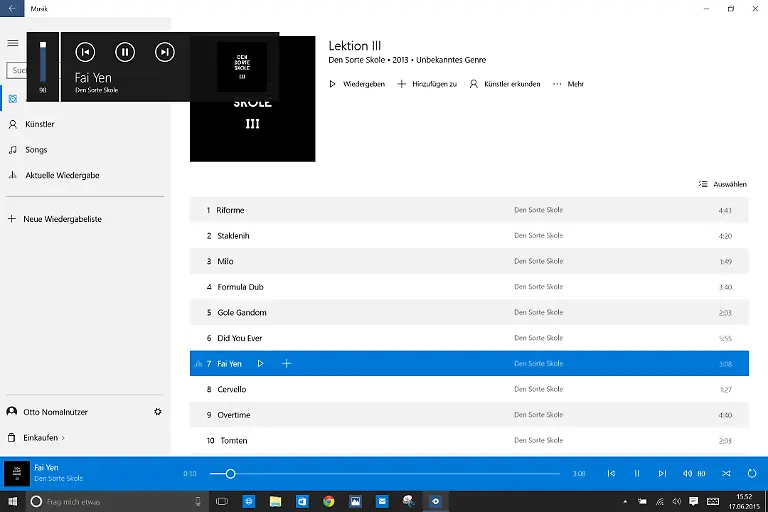Viewport: 768px width, 512px height.
Task: Pause playback in the overlay media popup
Action: 124,52
